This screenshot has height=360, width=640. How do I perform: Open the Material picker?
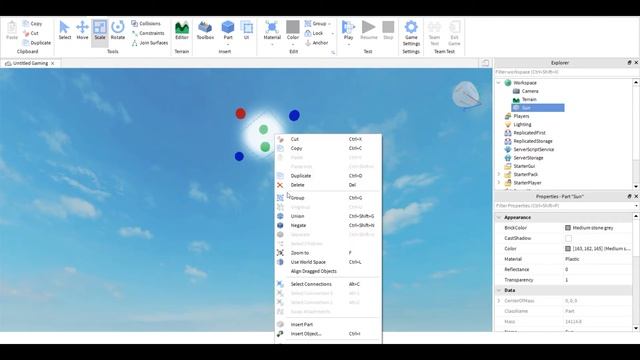pos(272,29)
